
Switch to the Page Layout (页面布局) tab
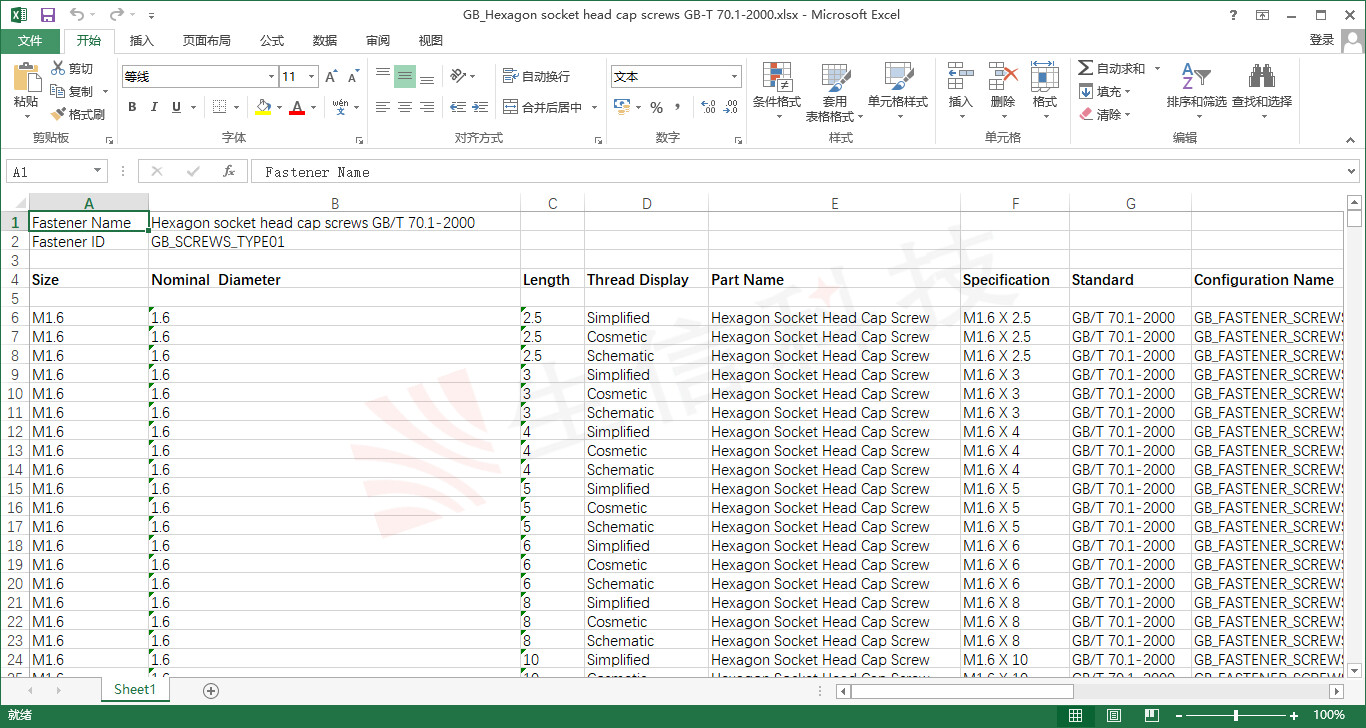pos(206,40)
